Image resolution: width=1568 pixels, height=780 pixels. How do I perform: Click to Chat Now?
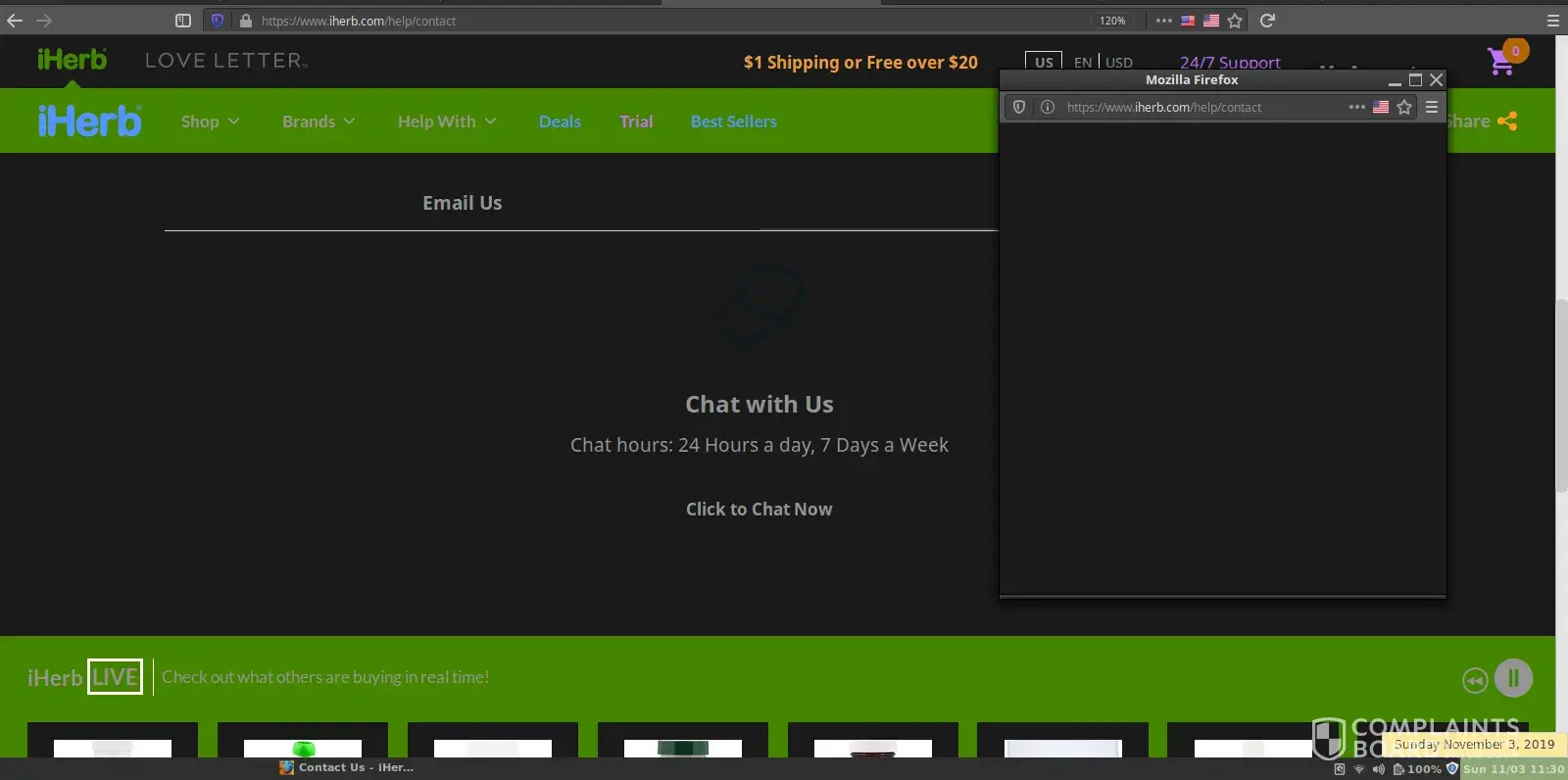coord(759,509)
